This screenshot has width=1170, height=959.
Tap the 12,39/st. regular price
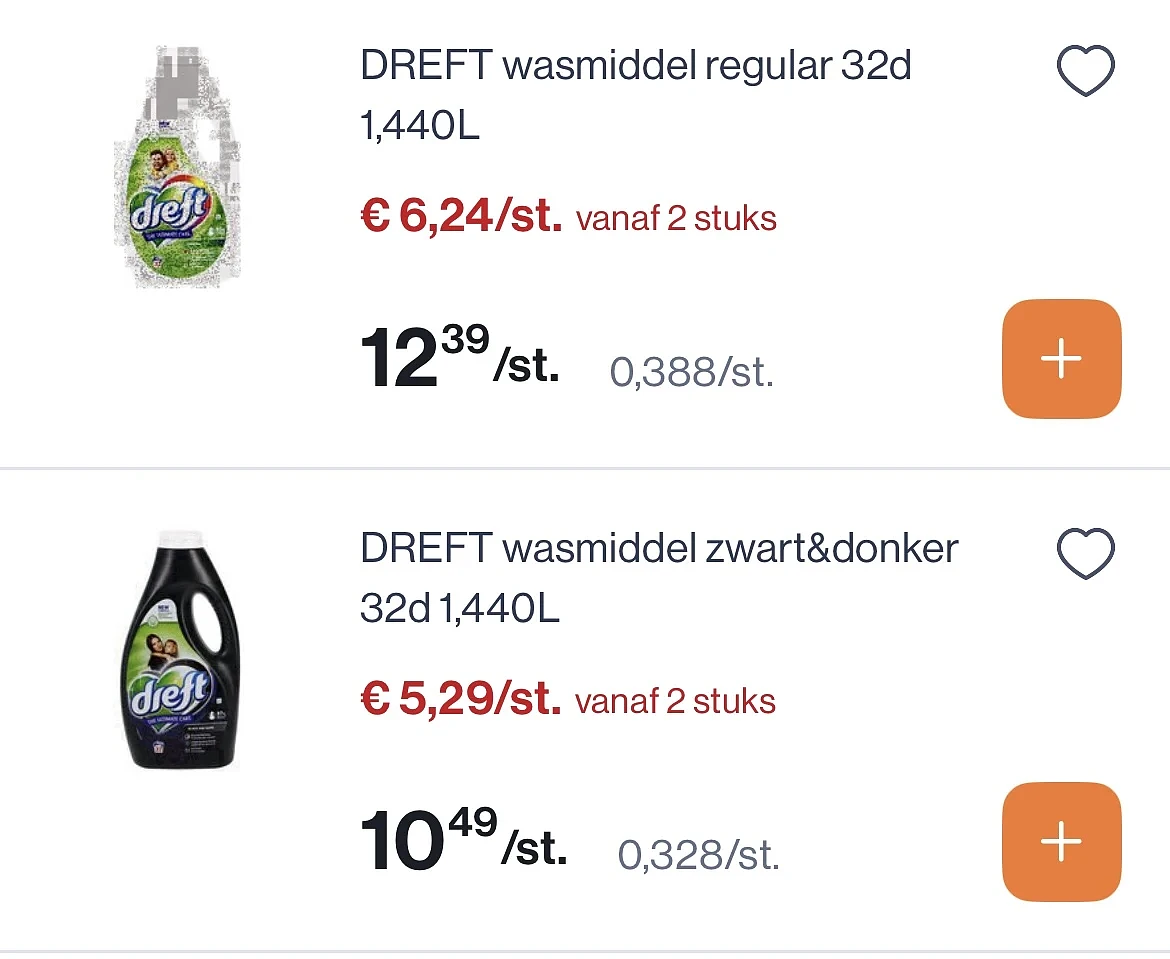click(460, 357)
